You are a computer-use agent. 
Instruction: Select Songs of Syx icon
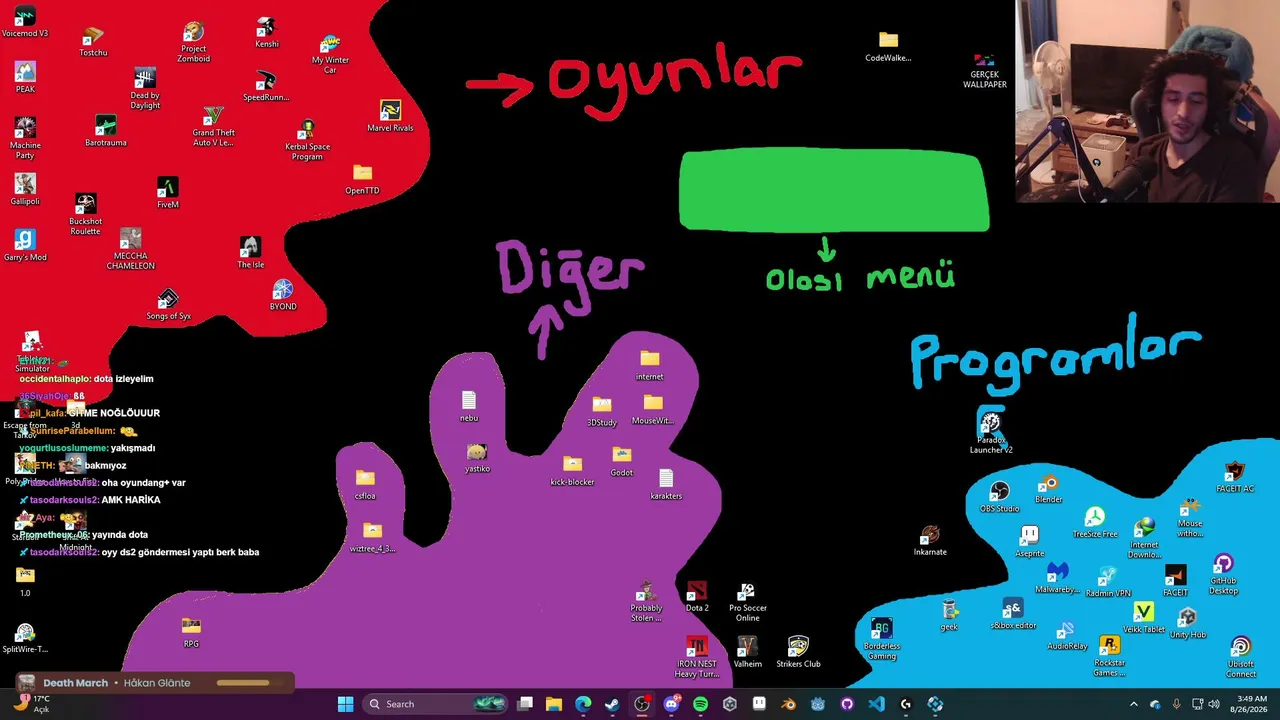point(168,305)
